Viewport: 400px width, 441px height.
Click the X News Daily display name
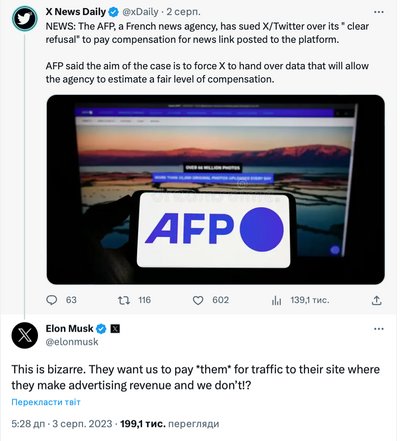tap(76, 12)
